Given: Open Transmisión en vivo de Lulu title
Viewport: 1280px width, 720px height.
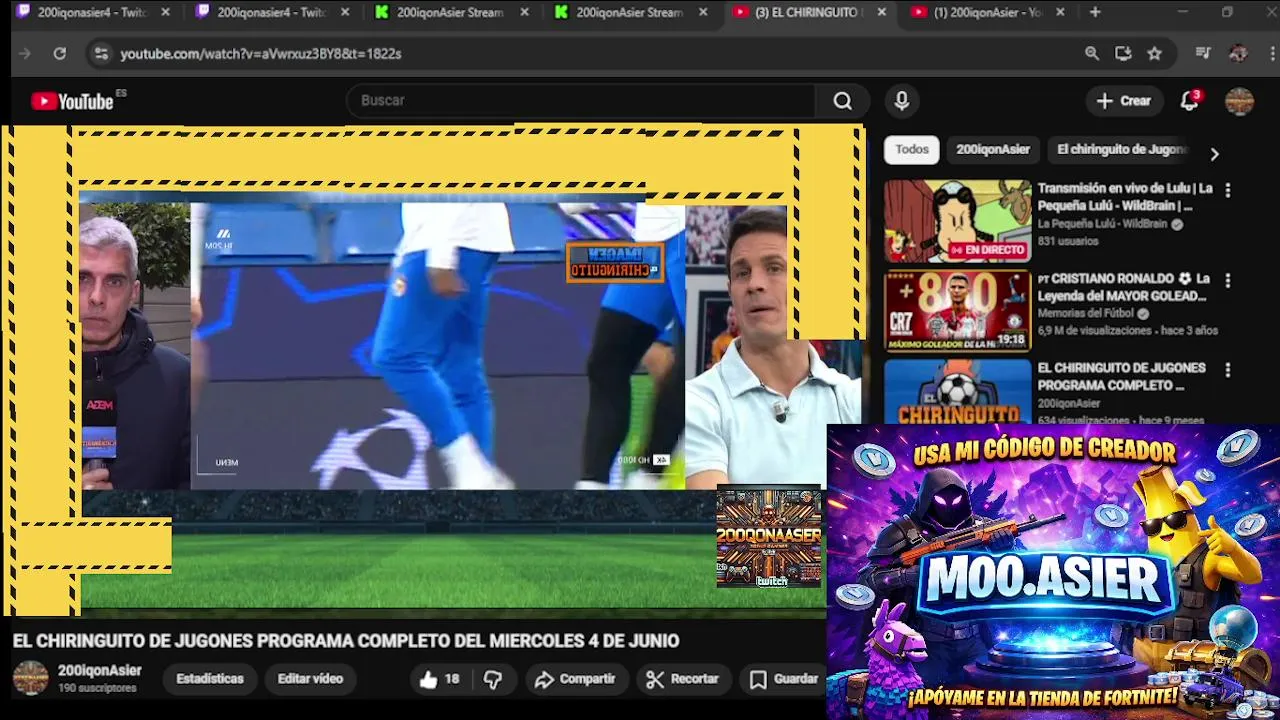Looking at the screenshot, I should [1124, 196].
